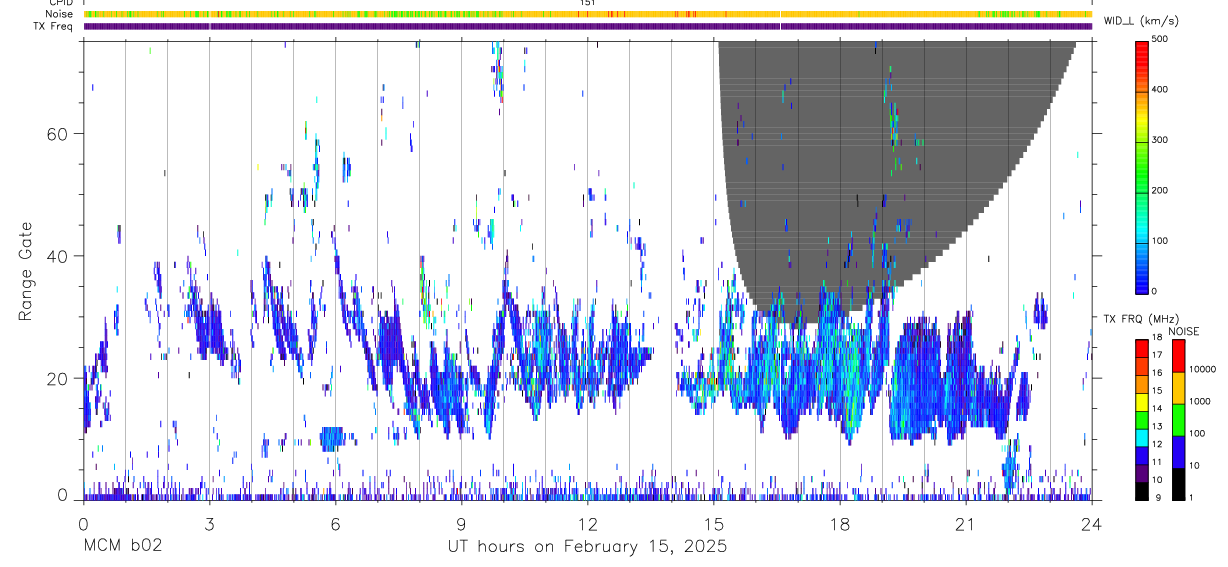Click the UT hour tick label 6
Image resolution: width=1228 pixels, height=567 pixels.
point(335,523)
